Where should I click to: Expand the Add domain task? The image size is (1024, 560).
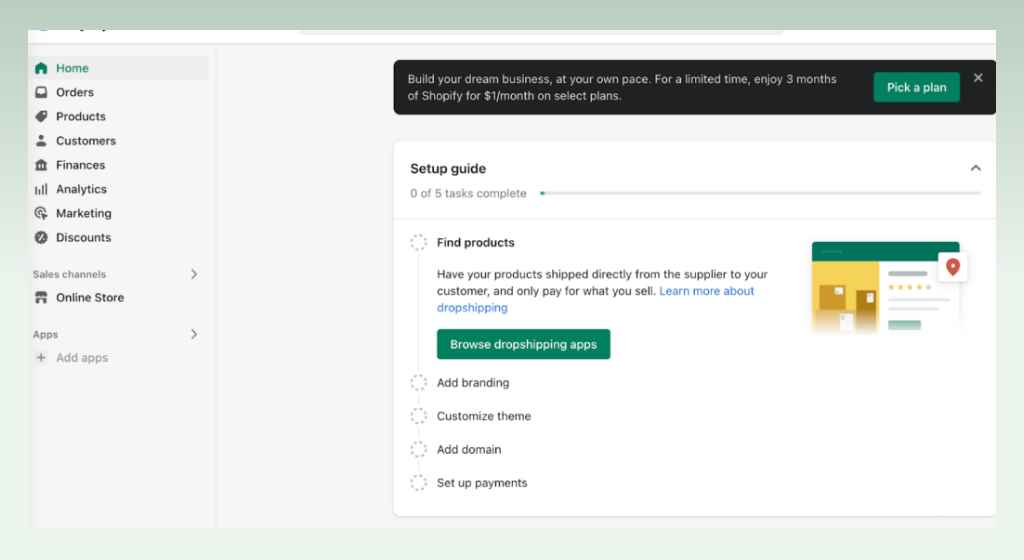click(469, 450)
